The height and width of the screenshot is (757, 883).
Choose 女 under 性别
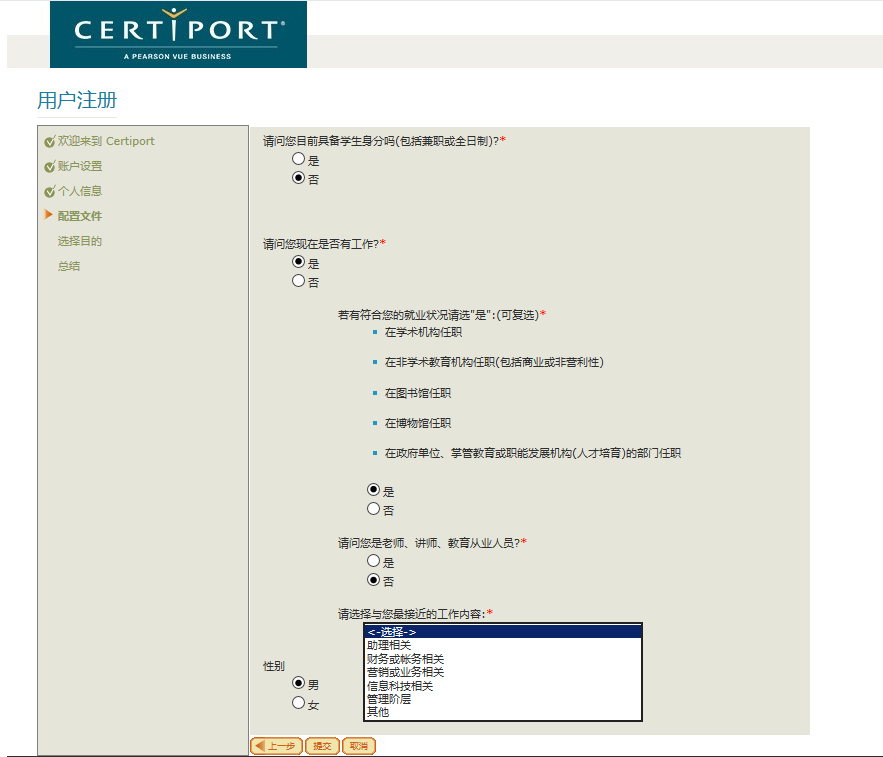(x=298, y=703)
